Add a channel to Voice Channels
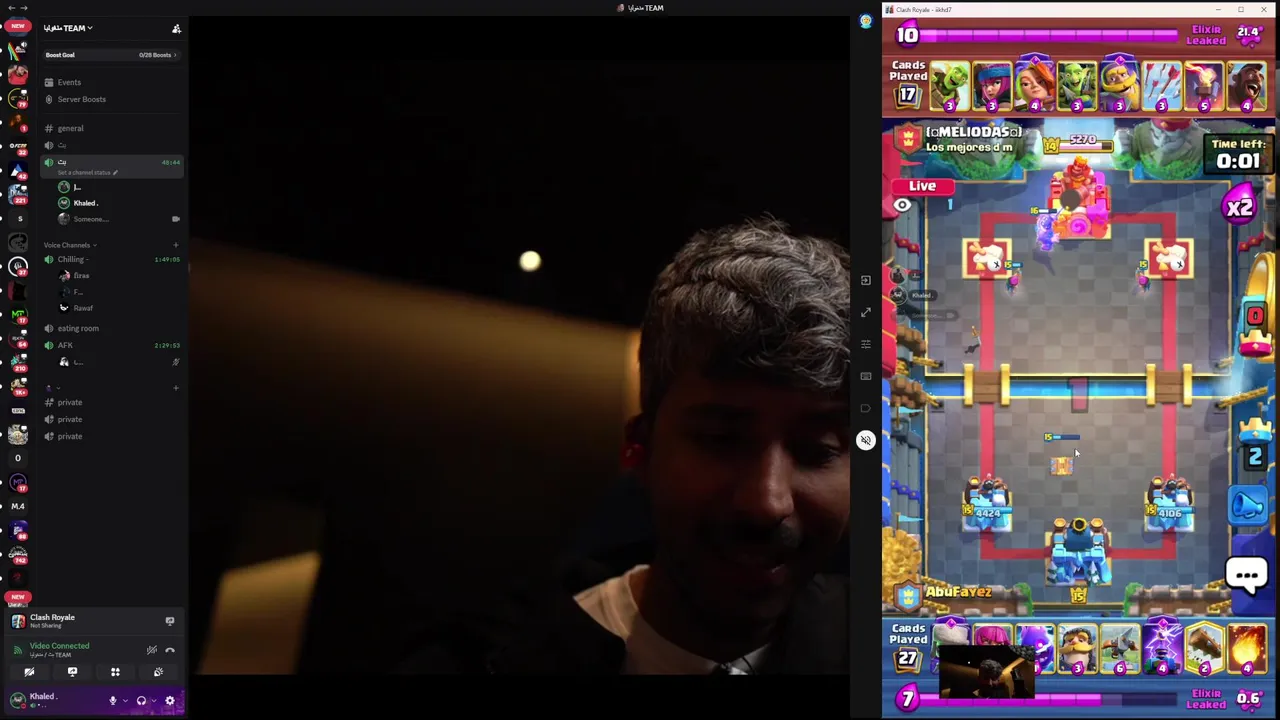Viewport: 1280px width, 720px height. tap(175, 245)
